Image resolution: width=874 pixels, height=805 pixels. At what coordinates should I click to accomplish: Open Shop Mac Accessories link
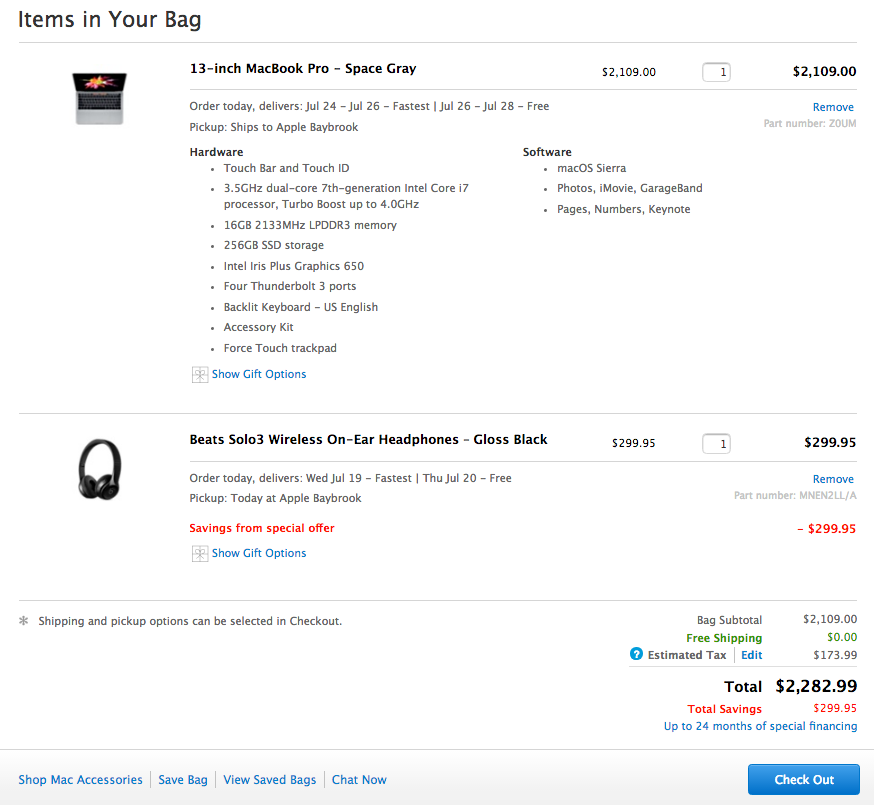[x=80, y=780]
